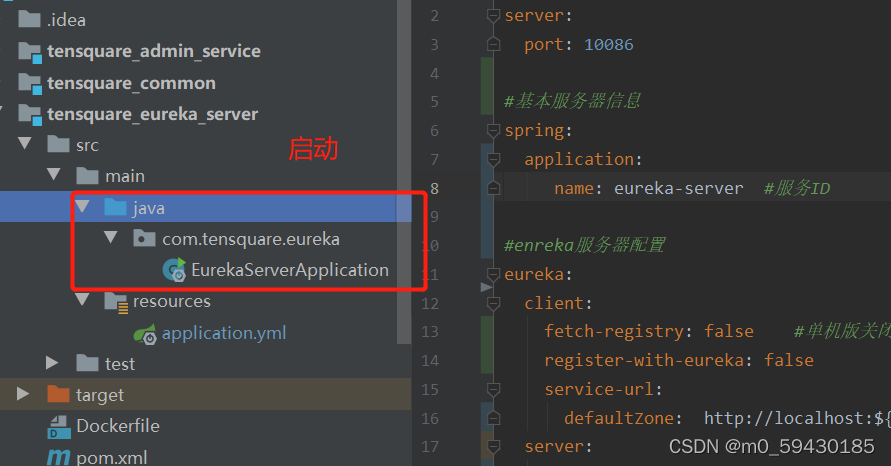Click the src folder icon

point(58,144)
